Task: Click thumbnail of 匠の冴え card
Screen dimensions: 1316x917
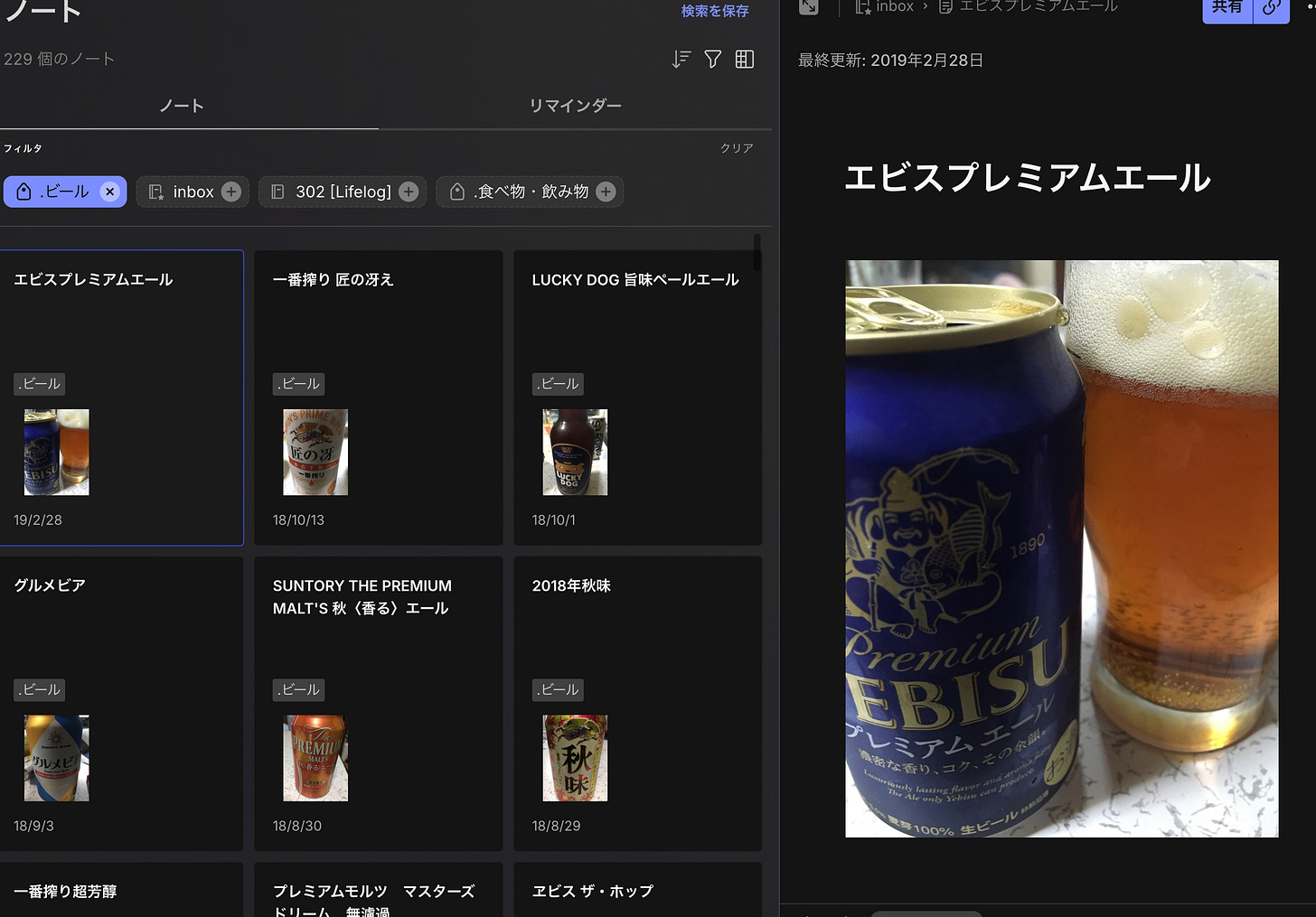Action: click(315, 452)
